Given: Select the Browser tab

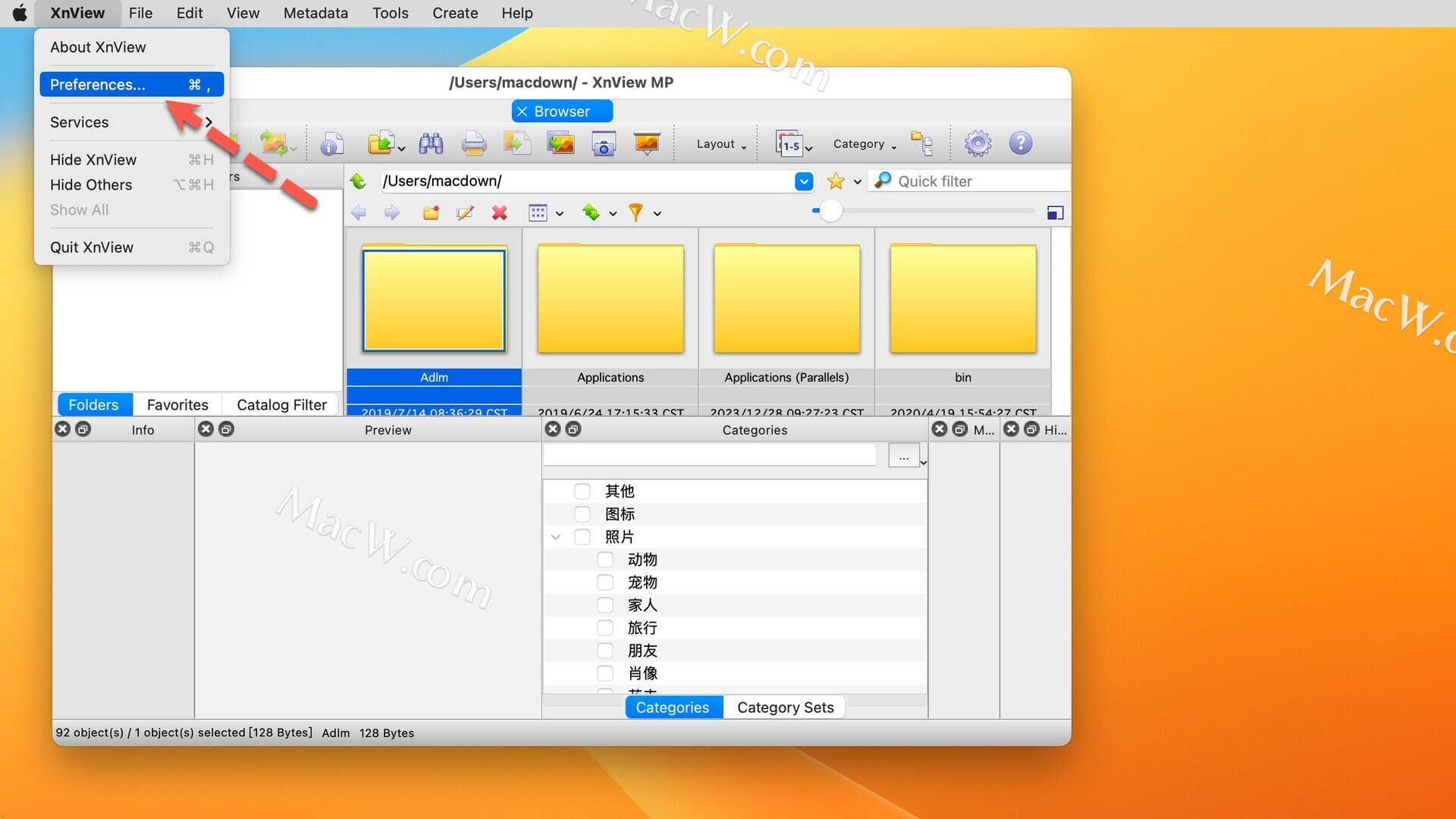Looking at the screenshot, I should pyautogui.click(x=562, y=111).
